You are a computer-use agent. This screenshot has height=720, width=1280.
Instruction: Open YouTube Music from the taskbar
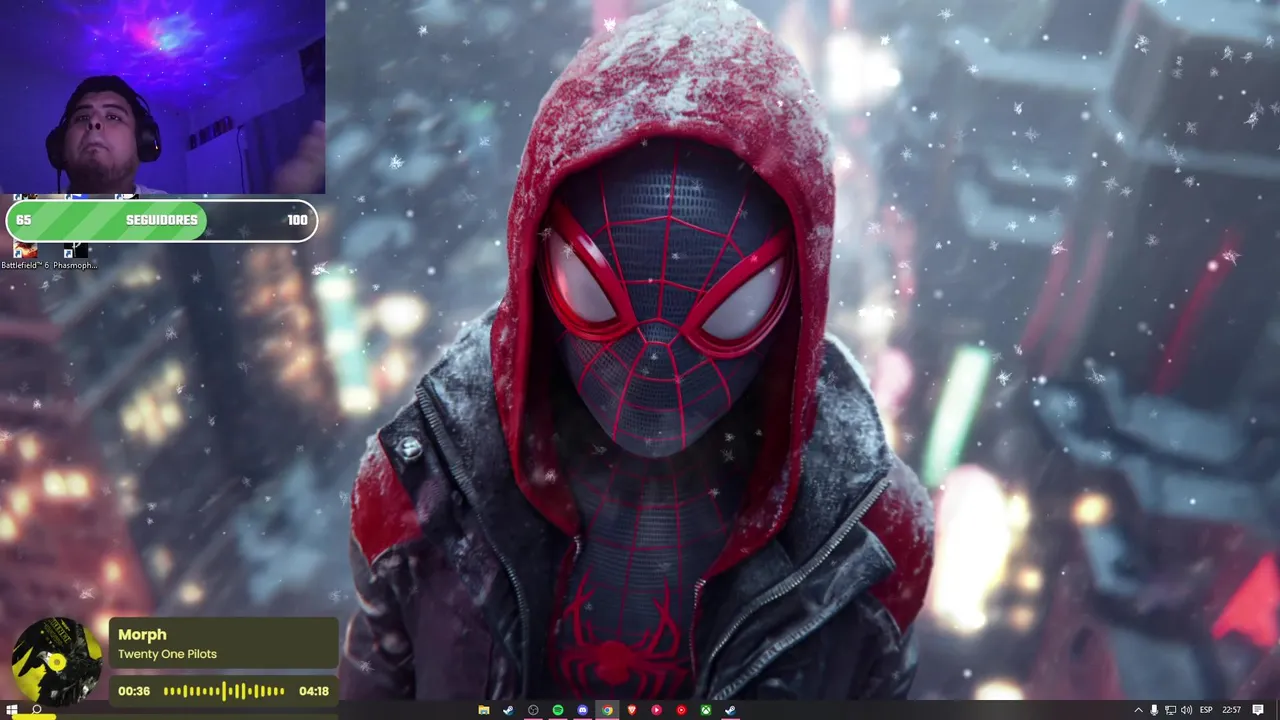tap(681, 710)
